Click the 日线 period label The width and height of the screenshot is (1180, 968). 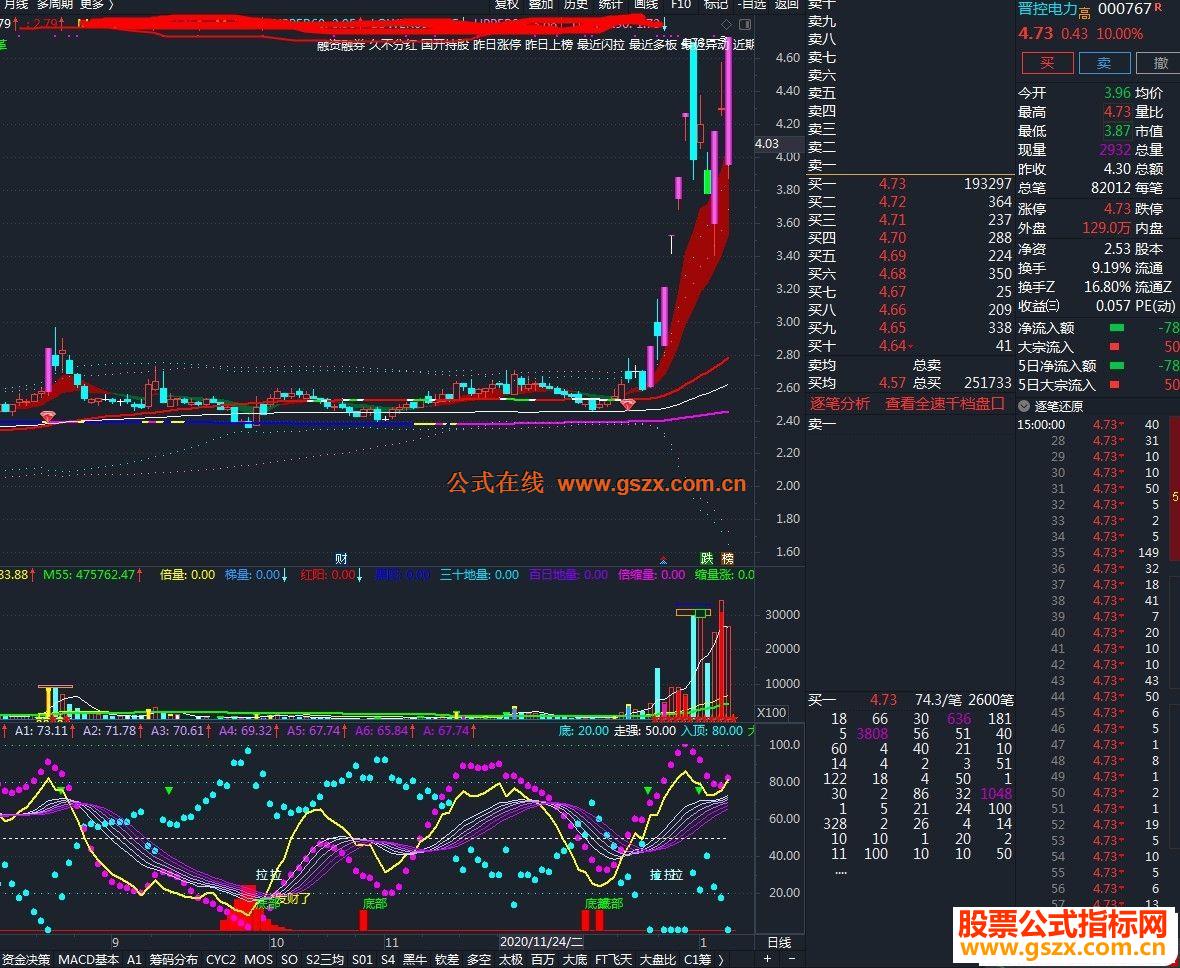click(779, 942)
